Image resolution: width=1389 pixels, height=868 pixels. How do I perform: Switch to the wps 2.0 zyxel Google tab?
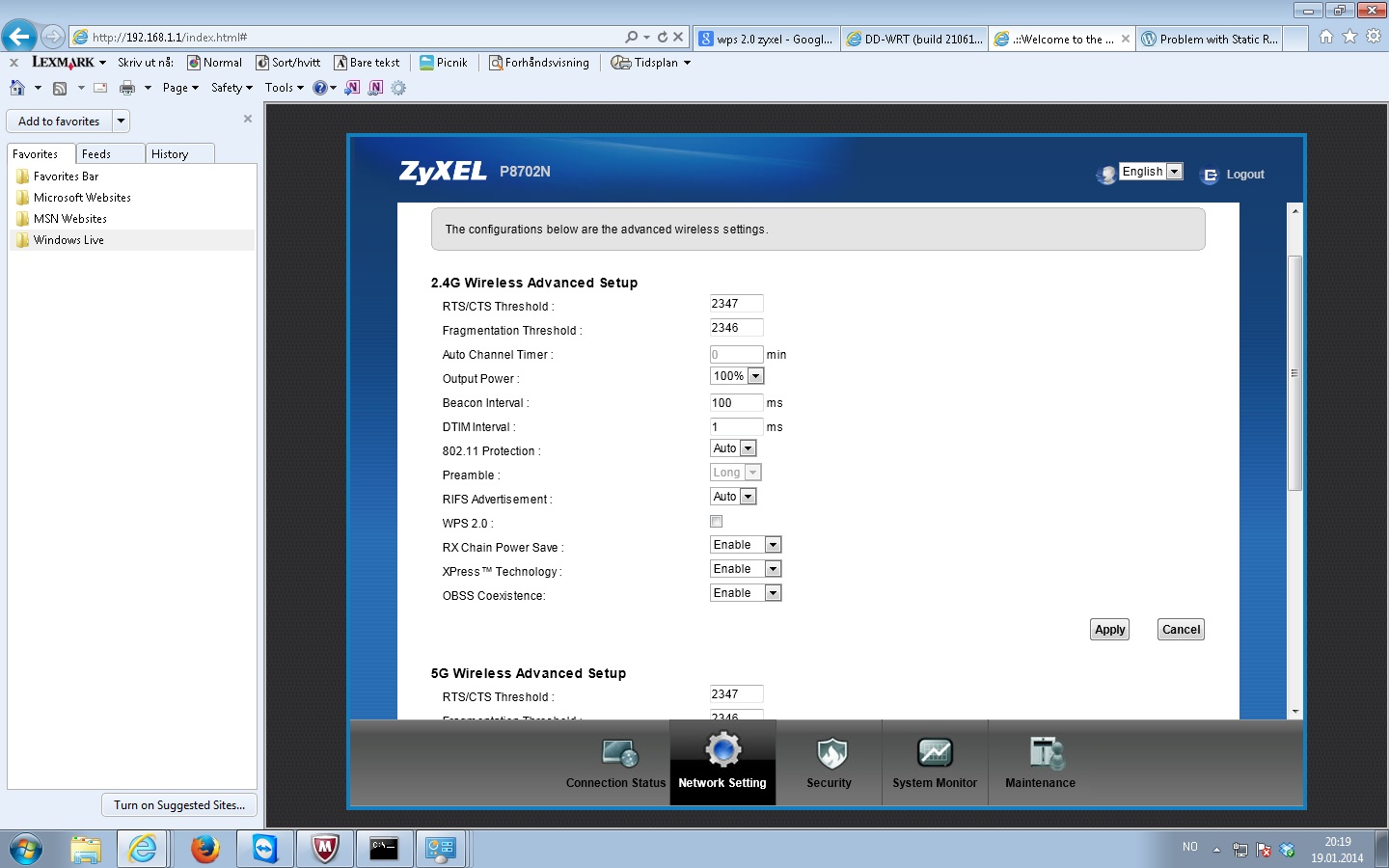(767, 40)
